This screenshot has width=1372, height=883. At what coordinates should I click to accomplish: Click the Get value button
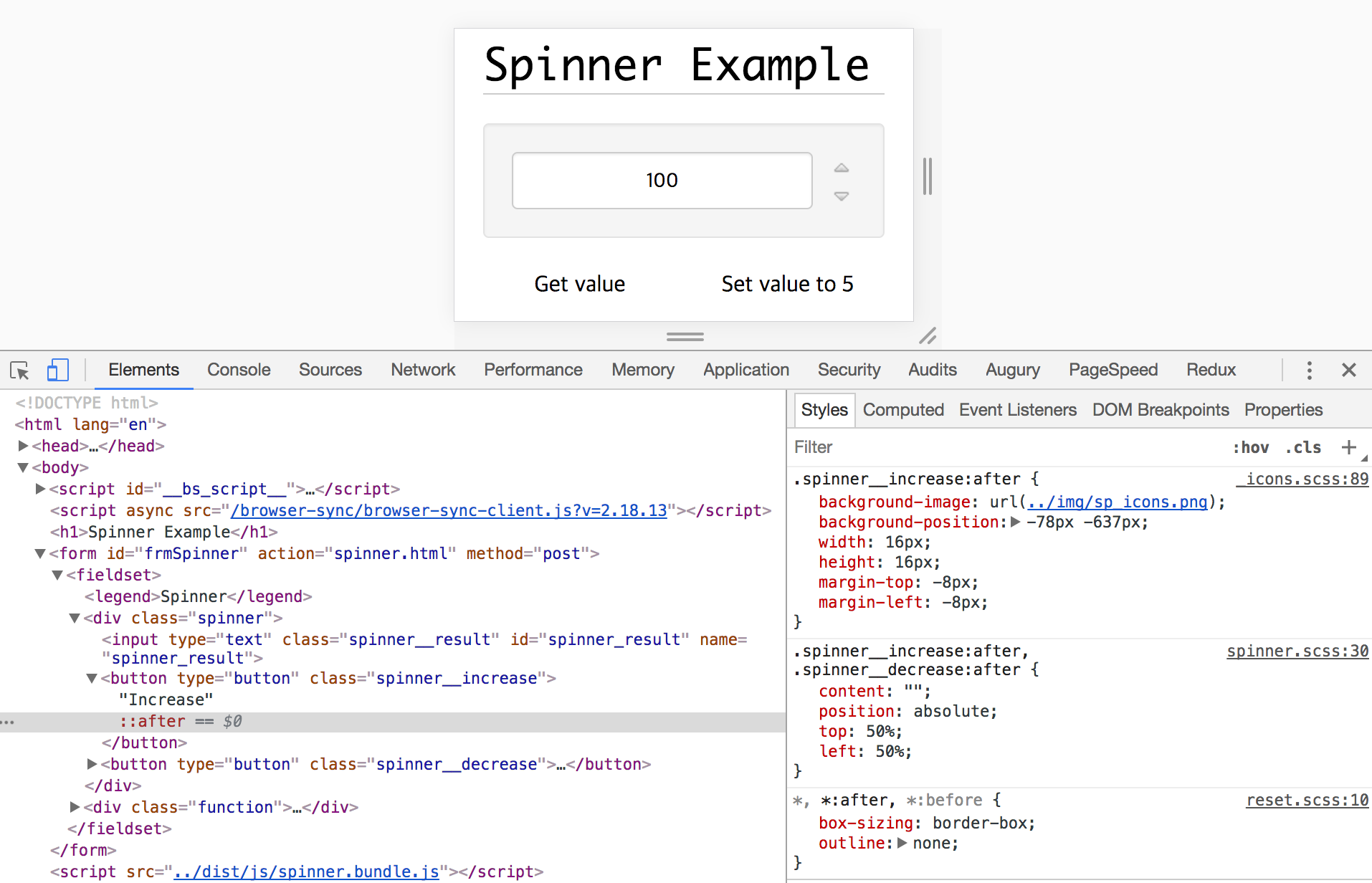point(580,284)
